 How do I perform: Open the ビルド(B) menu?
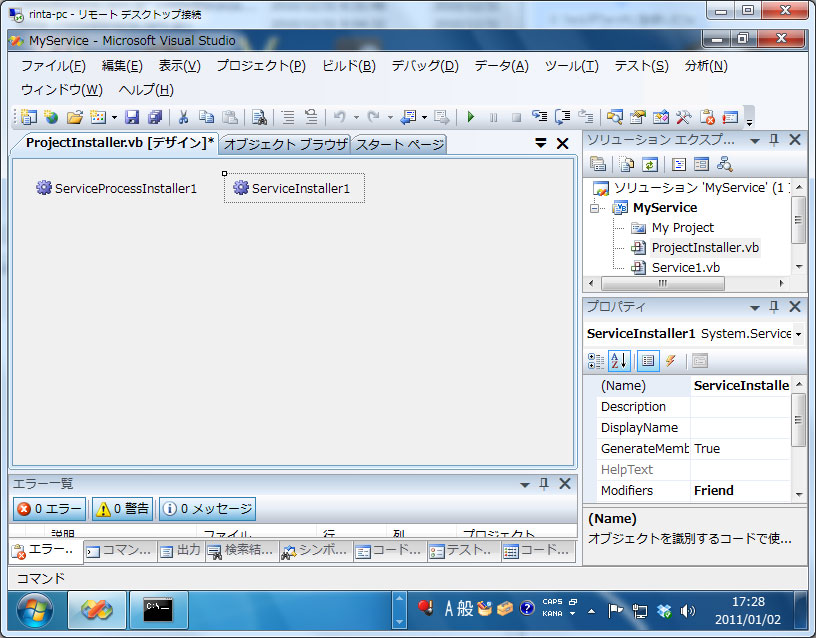tap(349, 66)
